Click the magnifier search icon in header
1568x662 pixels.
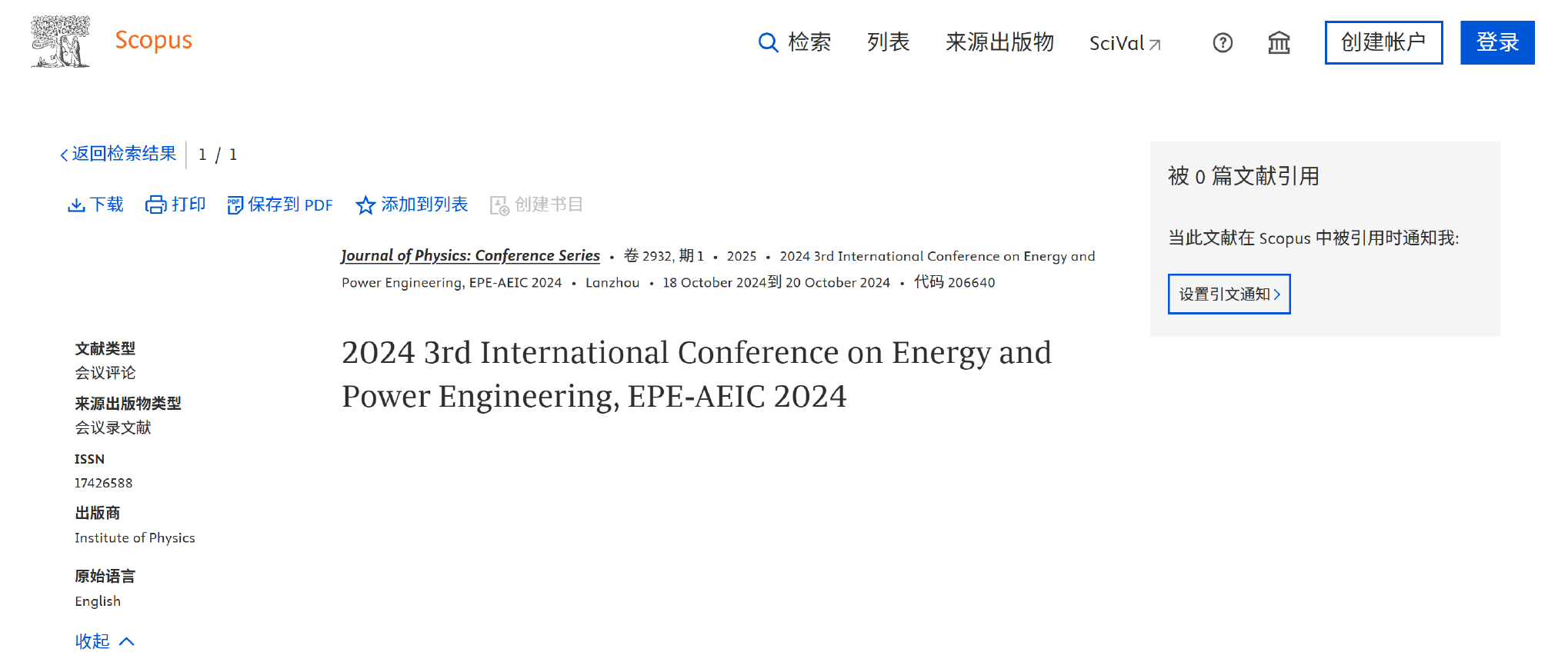tap(768, 42)
